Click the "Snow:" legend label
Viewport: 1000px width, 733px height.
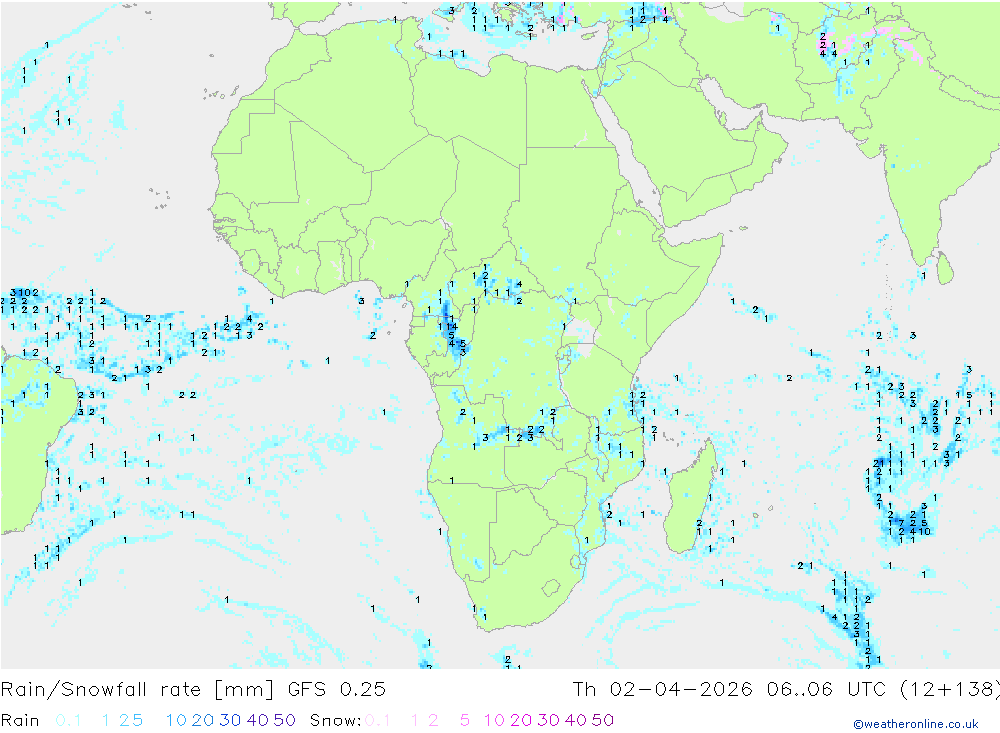pos(335,720)
